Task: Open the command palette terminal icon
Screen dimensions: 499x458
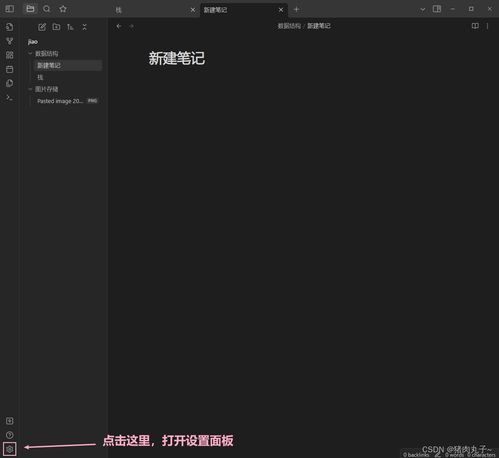Action: [x=10, y=98]
